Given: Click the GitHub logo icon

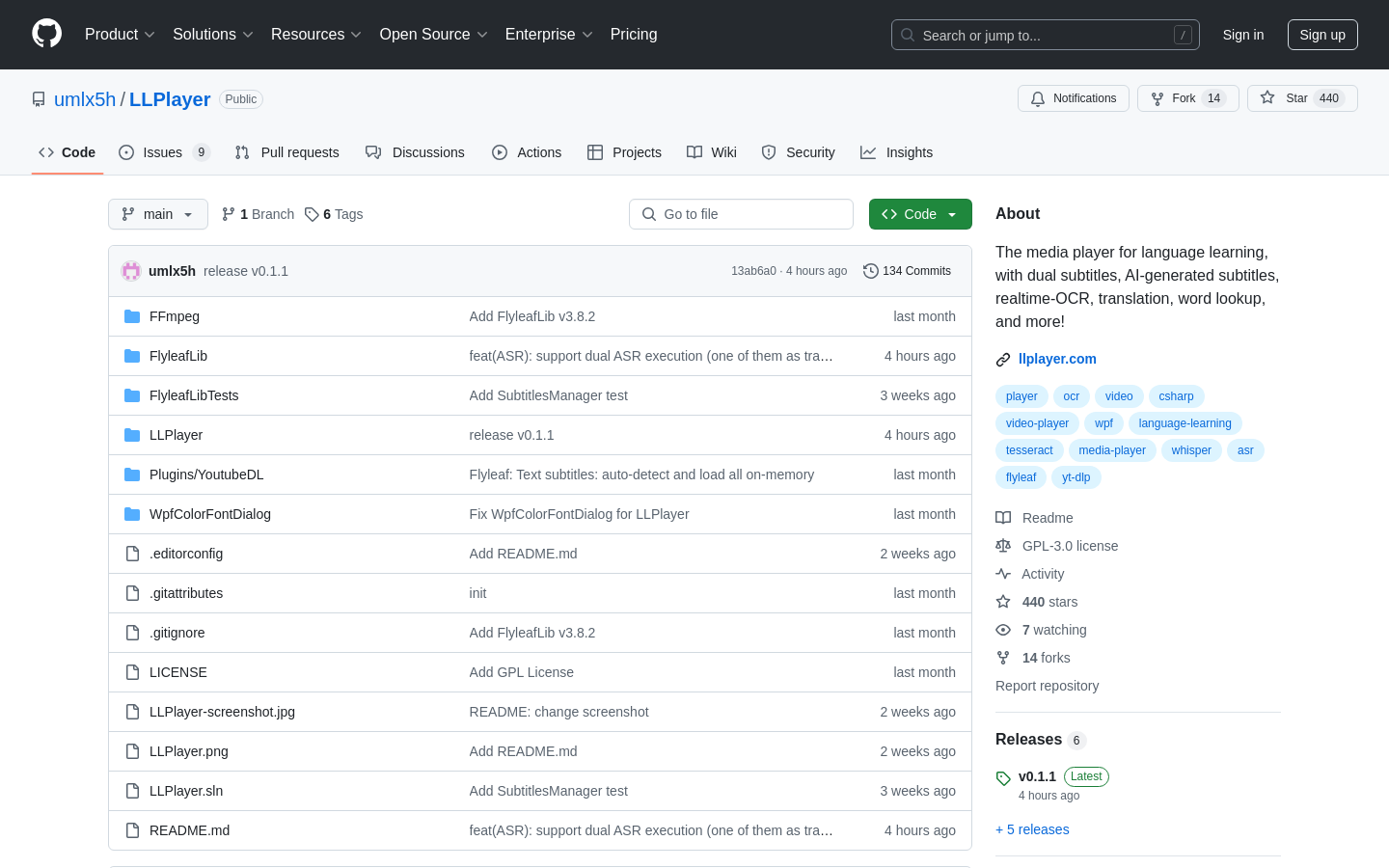Looking at the screenshot, I should [x=46, y=34].
